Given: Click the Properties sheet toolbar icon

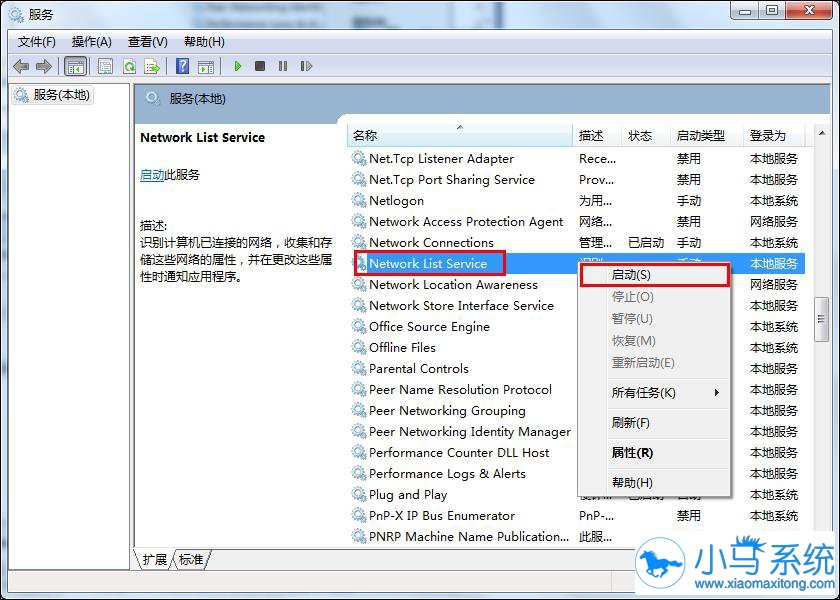Looking at the screenshot, I should (x=106, y=66).
